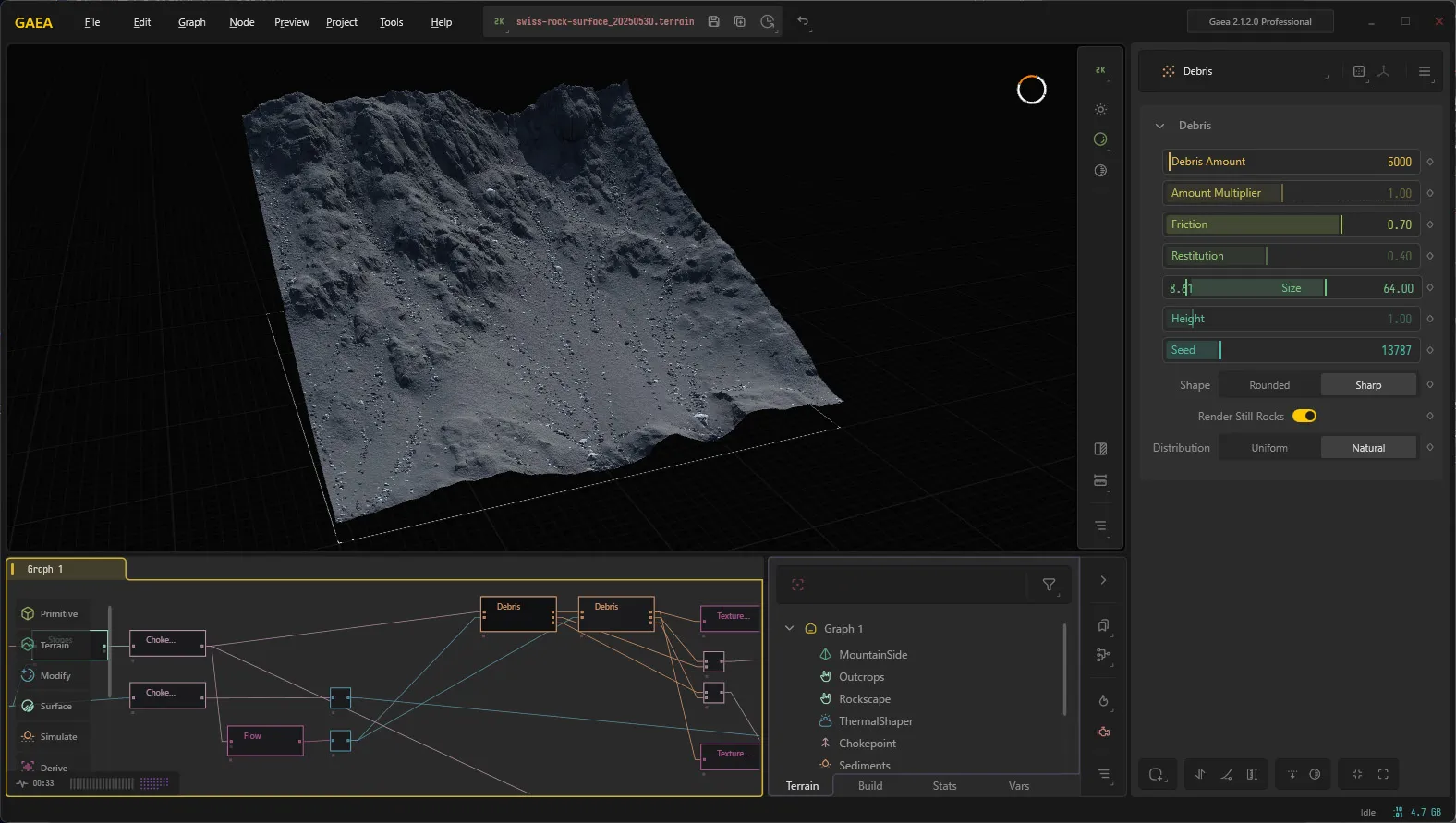Open the Debris panel hamburger menu
Image resolution: width=1456 pixels, height=823 pixels.
coord(1424,71)
